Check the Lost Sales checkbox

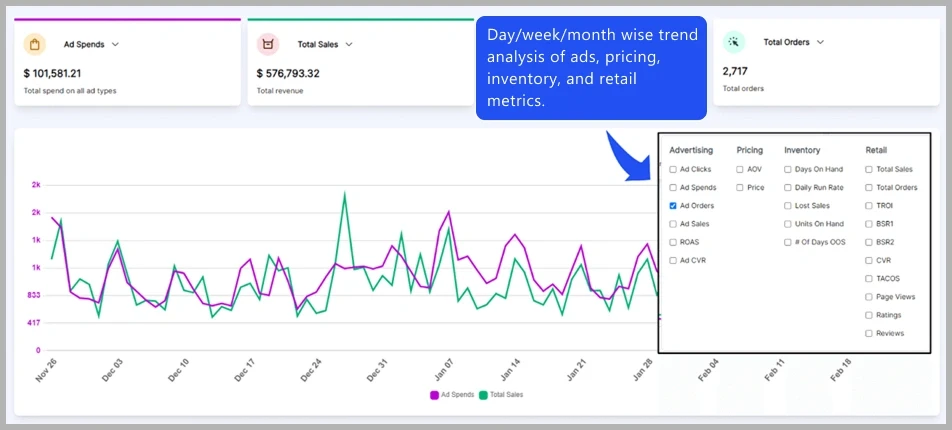(x=787, y=206)
